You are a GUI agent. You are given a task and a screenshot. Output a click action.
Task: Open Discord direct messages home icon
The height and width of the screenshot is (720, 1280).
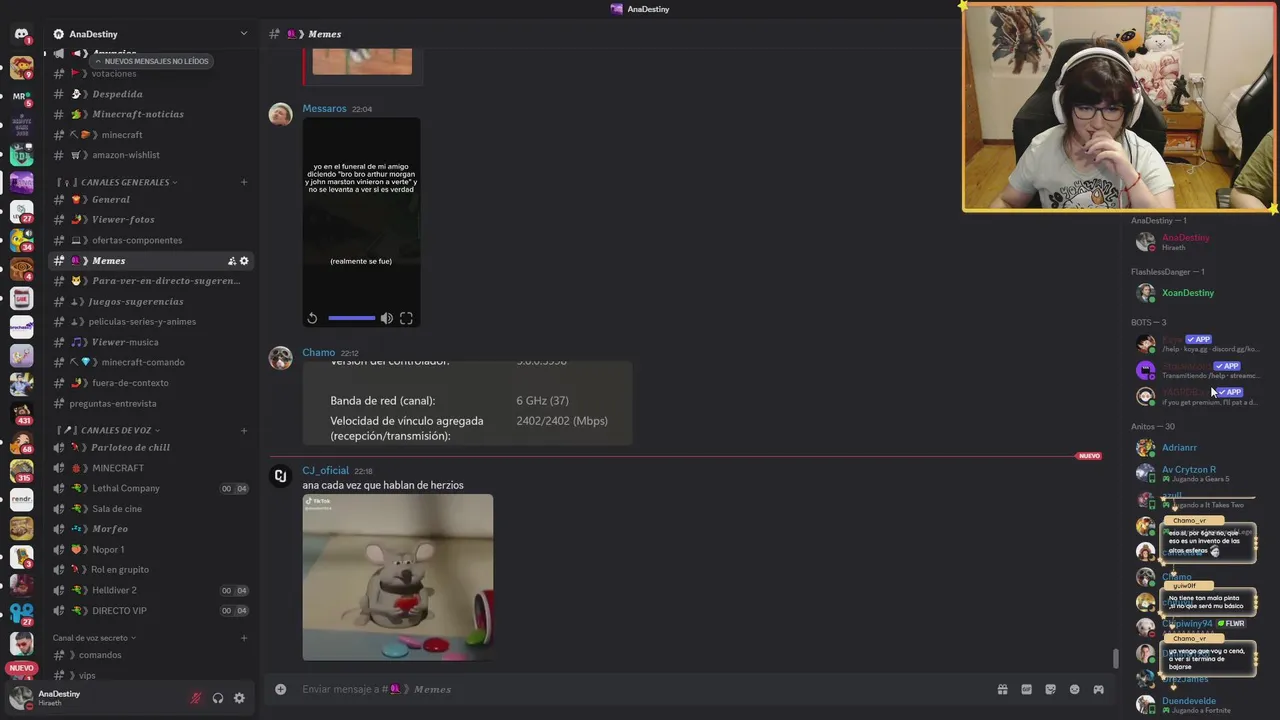coord(21,34)
